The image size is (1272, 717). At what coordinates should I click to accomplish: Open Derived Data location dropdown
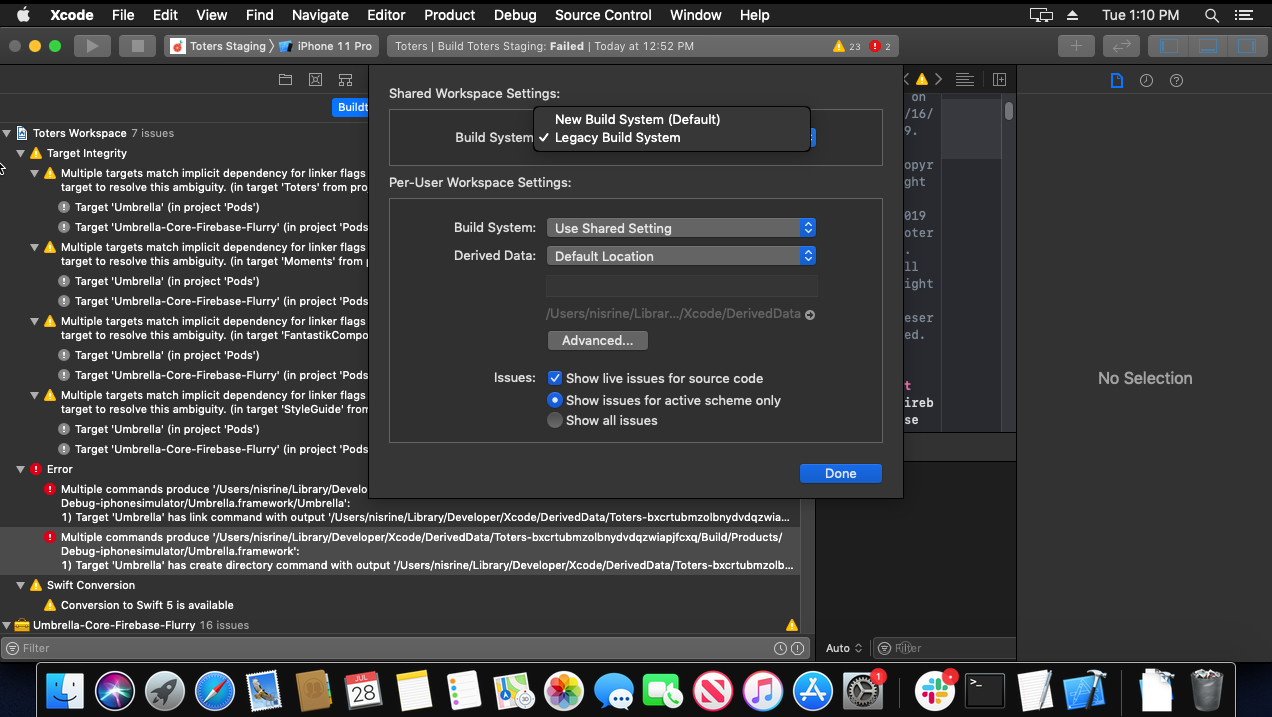pos(681,256)
